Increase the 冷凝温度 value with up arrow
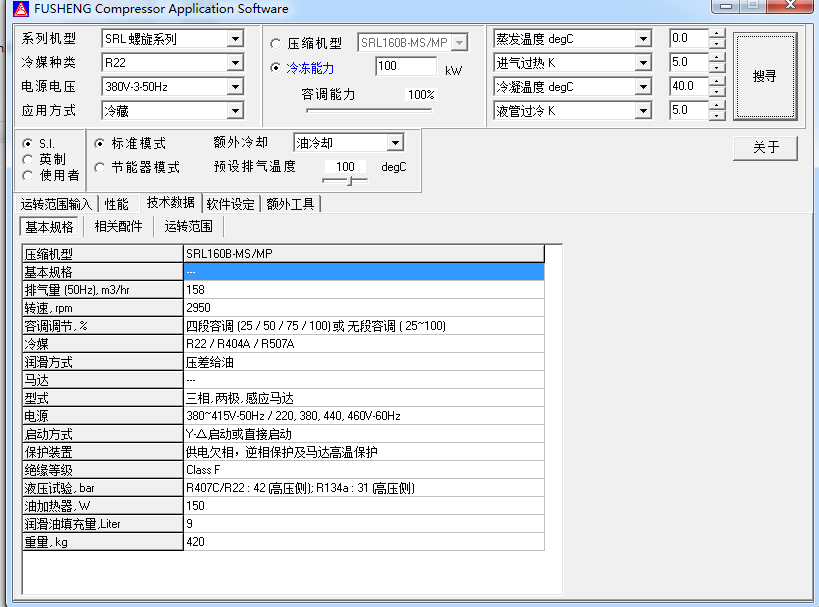Screen dimensions: 819x607 coord(717,81)
